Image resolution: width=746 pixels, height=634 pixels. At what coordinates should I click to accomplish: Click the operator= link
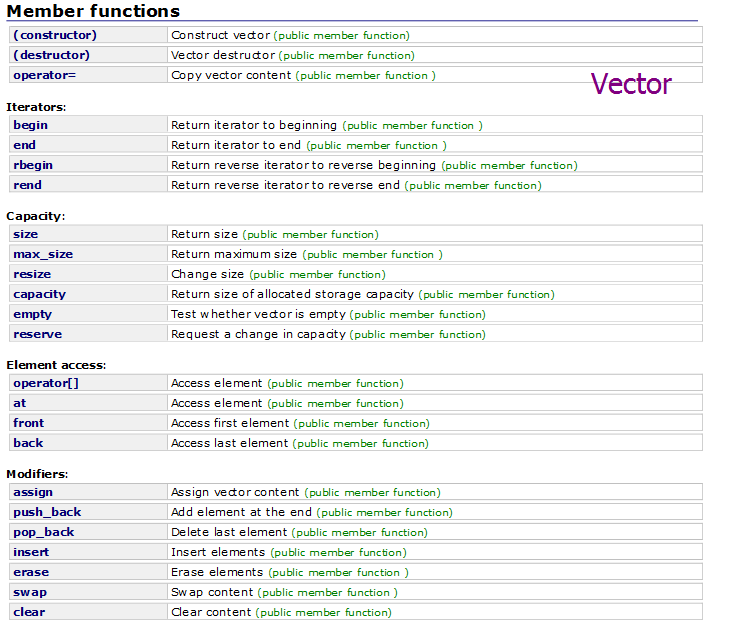[45, 75]
